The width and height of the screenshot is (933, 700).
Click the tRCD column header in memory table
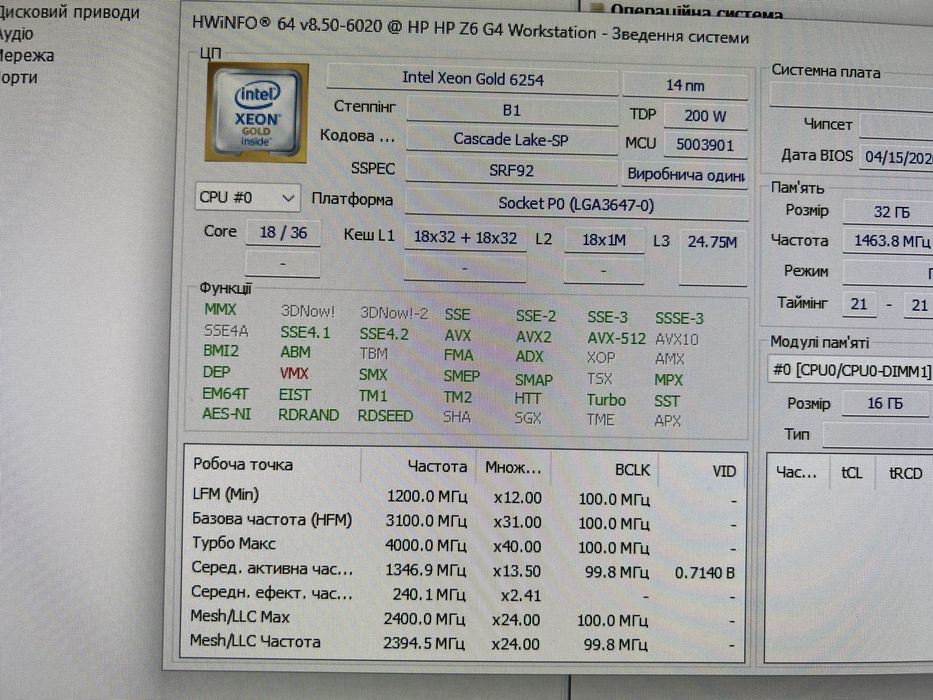click(905, 473)
